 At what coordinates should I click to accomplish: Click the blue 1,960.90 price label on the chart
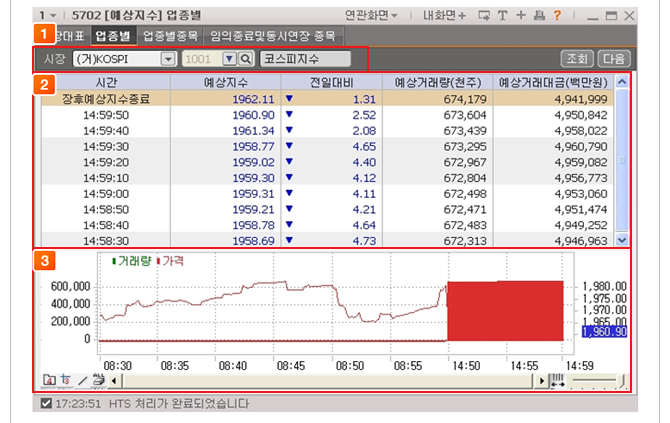click(x=605, y=332)
